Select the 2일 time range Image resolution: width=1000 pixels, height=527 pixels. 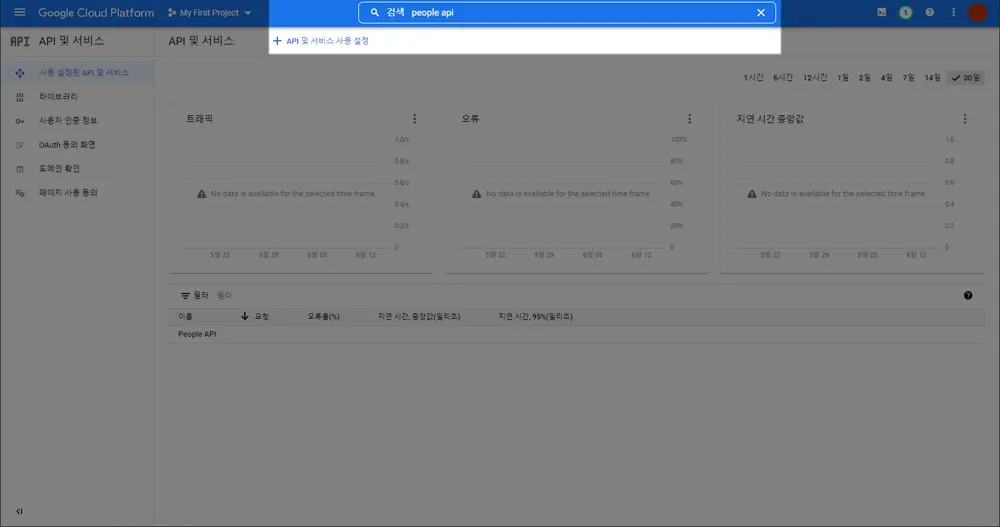864,78
